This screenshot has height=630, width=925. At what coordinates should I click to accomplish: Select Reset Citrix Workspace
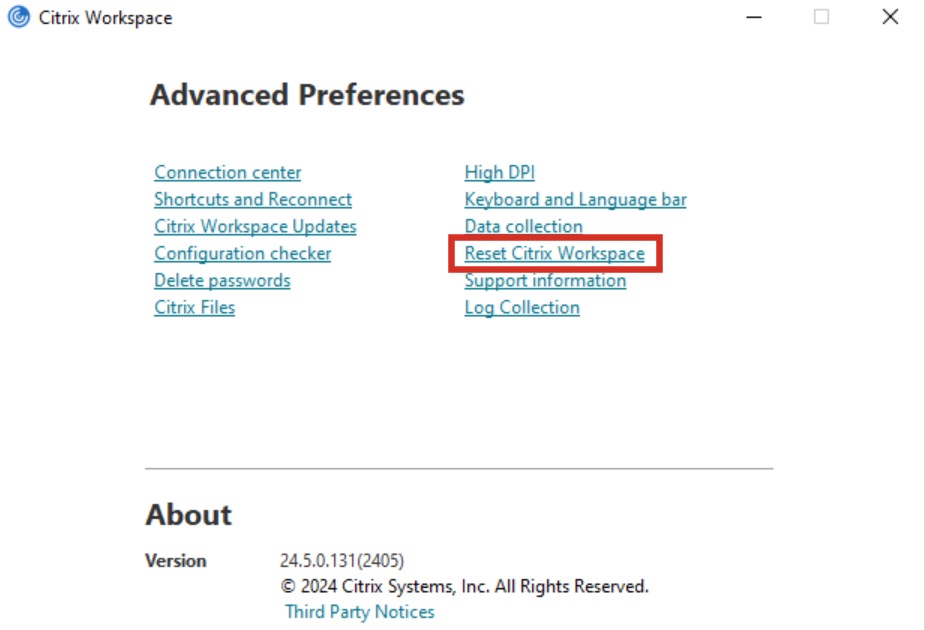(x=555, y=253)
